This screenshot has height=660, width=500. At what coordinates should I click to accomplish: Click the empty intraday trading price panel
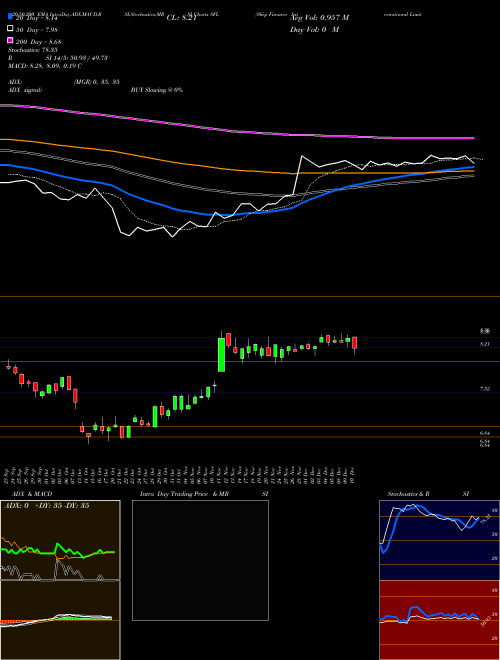200,560
